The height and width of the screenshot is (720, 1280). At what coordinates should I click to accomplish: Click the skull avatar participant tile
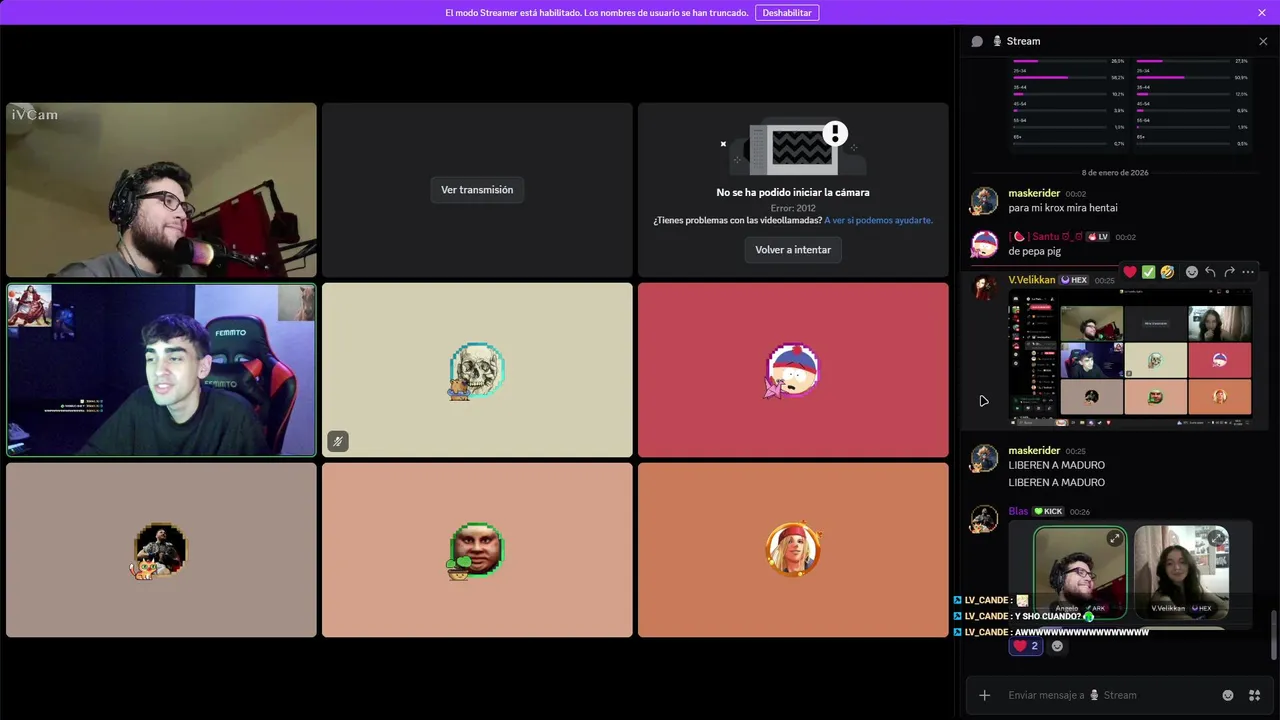pos(477,370)
